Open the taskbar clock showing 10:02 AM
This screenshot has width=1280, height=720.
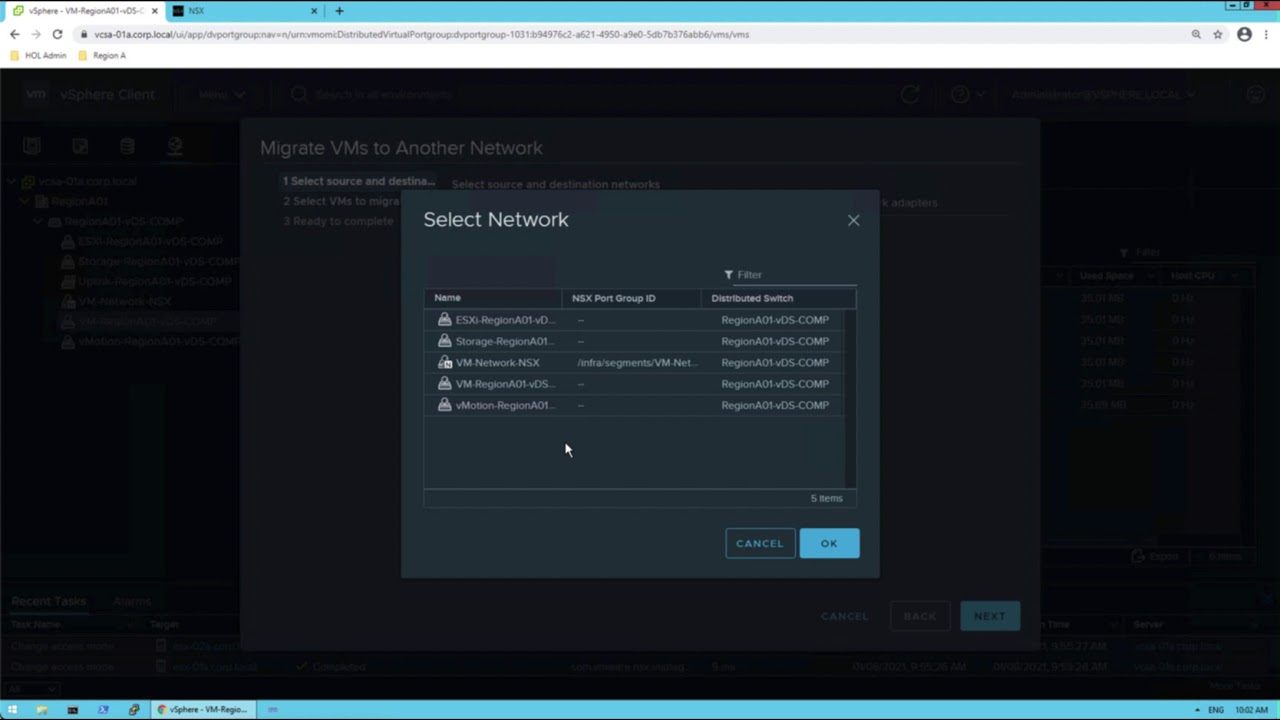1251,710
